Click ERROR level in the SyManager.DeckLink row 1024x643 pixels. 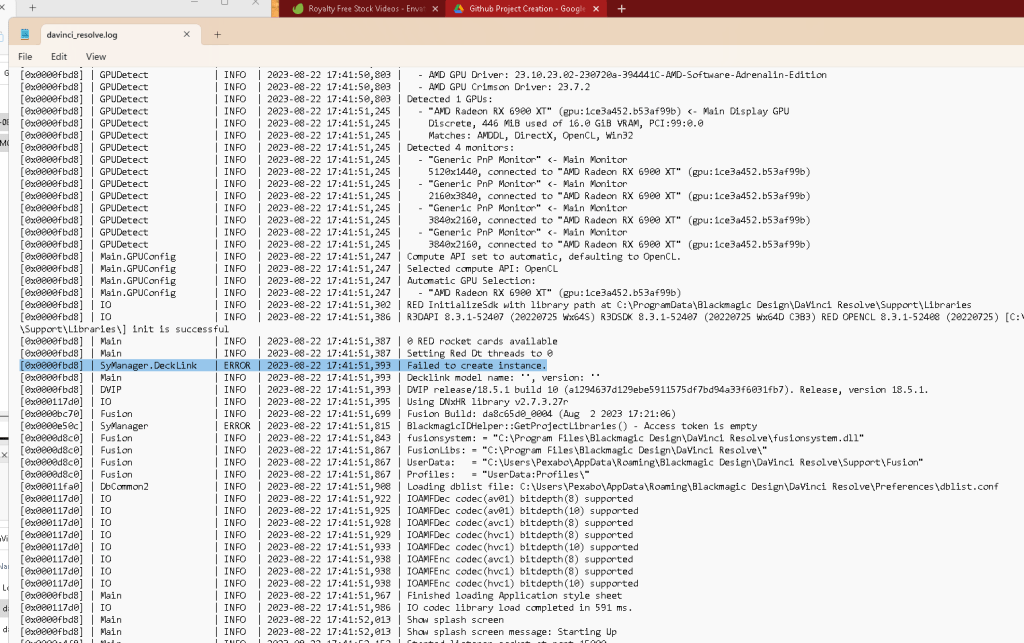pyautogui.click(x=237, y=366)
